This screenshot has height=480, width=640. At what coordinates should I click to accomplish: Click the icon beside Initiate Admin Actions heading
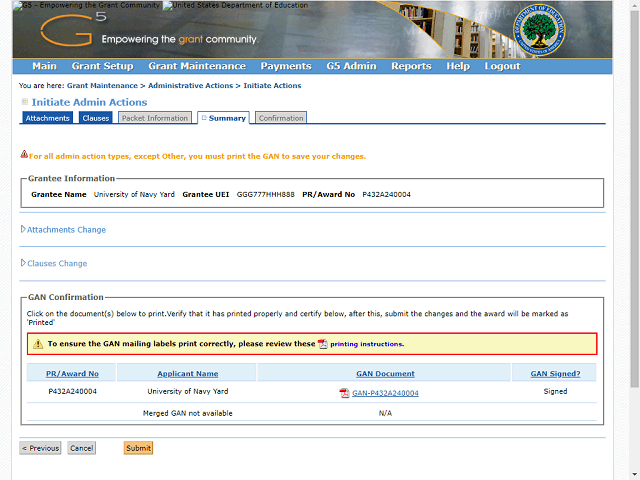24,102
